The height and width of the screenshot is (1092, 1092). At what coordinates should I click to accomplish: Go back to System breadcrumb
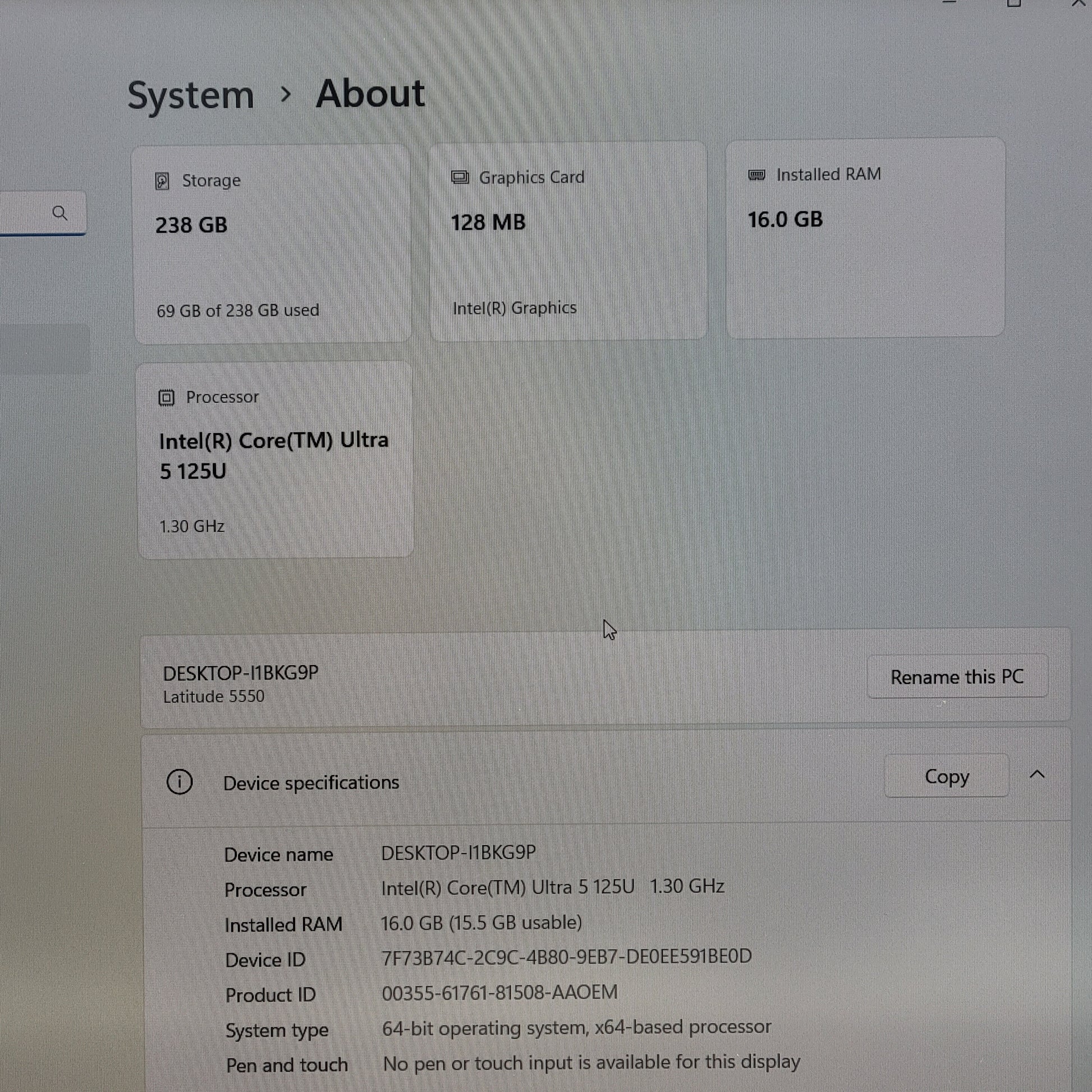click(x=190, y=95)
